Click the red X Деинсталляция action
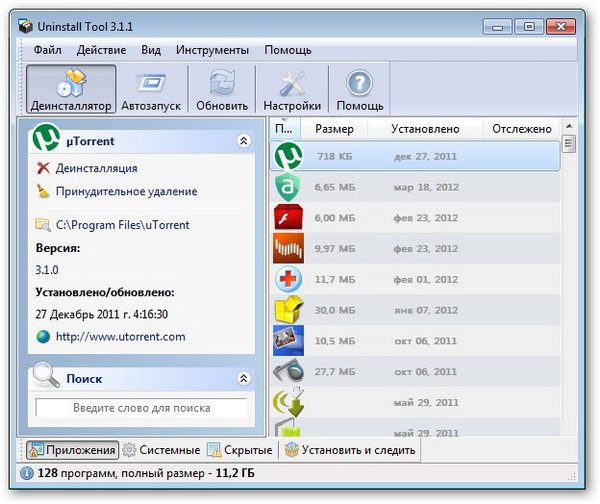600x504 pixels. tap(96, 168)
